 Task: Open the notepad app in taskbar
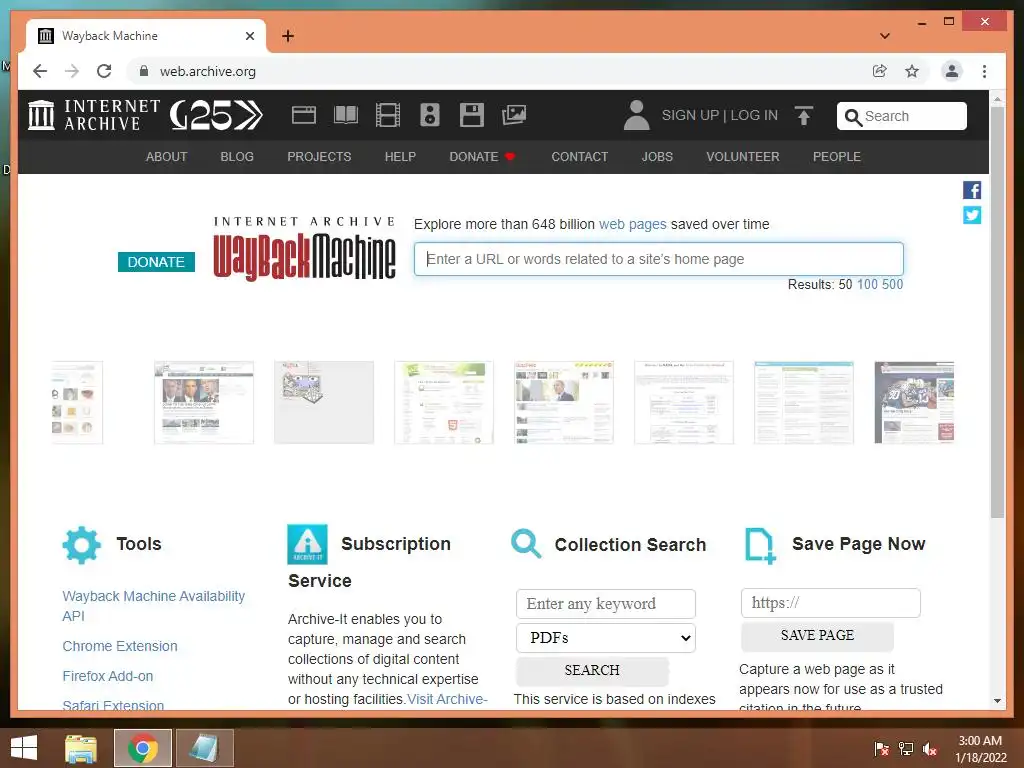[204, 748]
